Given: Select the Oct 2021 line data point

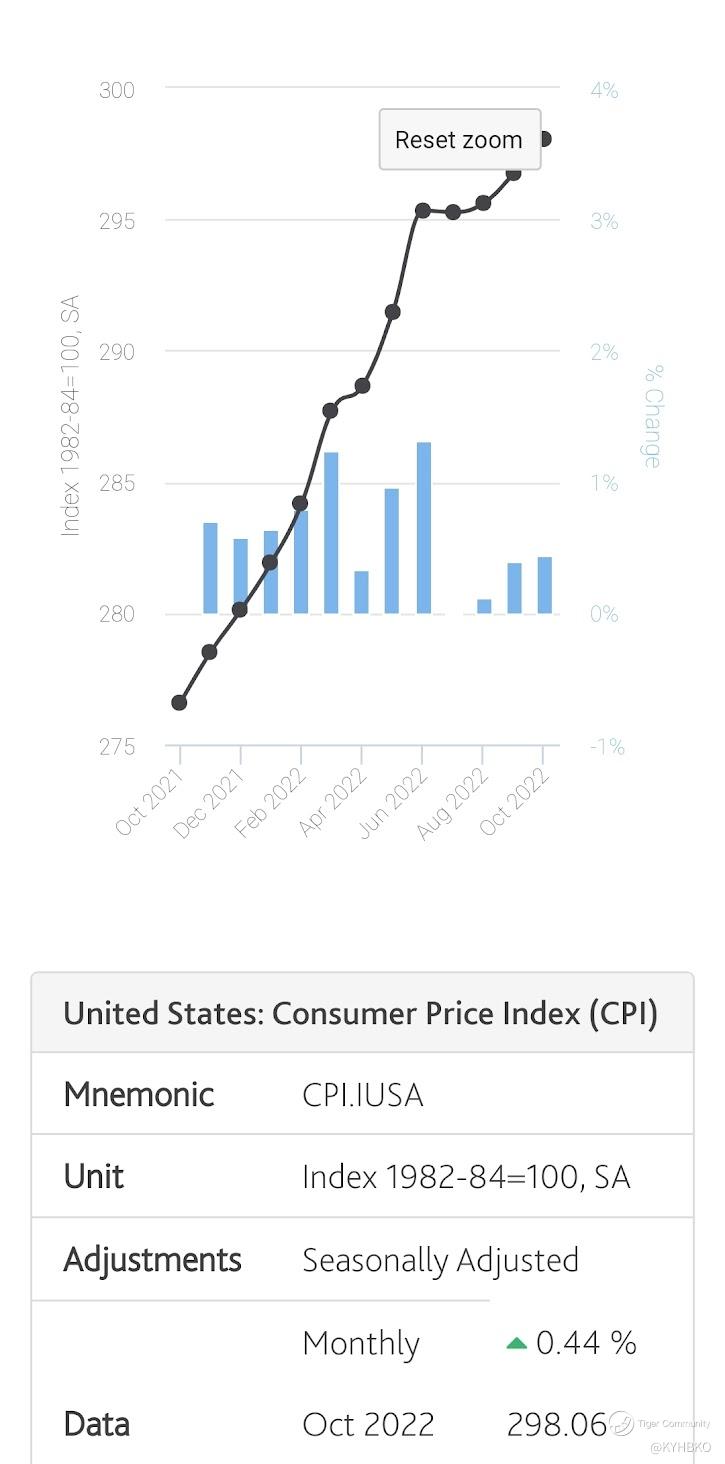Looking at the screenshot, I should pos(179,702).
